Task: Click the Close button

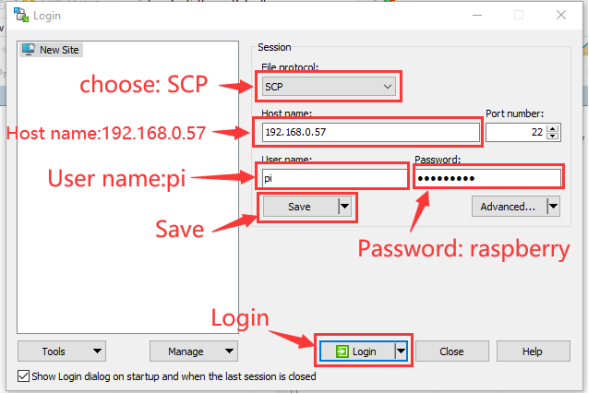Action: pyautogui.click(x=452, y=352)
